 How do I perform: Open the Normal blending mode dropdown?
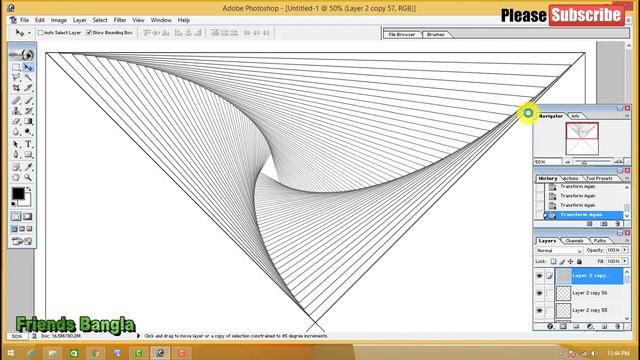[559, 251]
